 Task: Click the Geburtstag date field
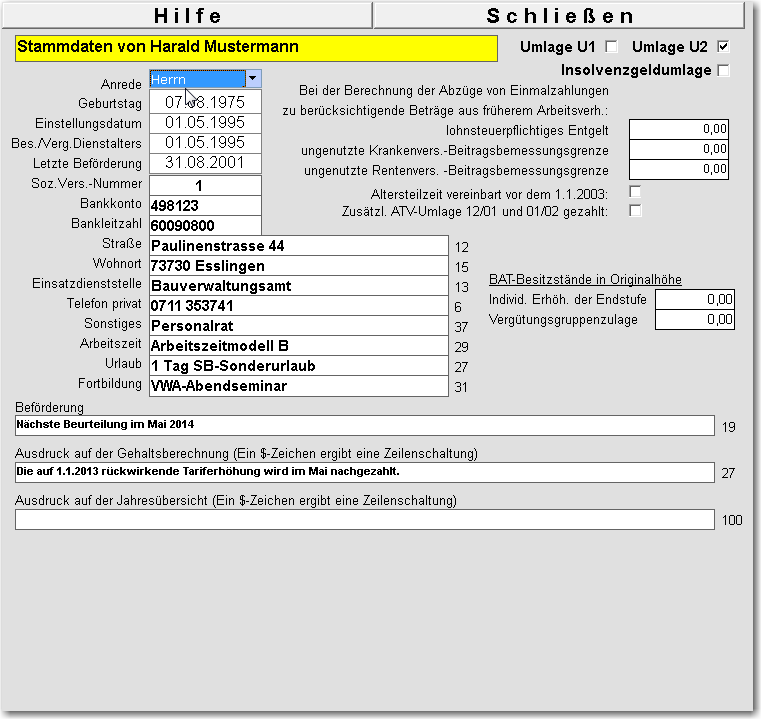[x=205, y=102]
